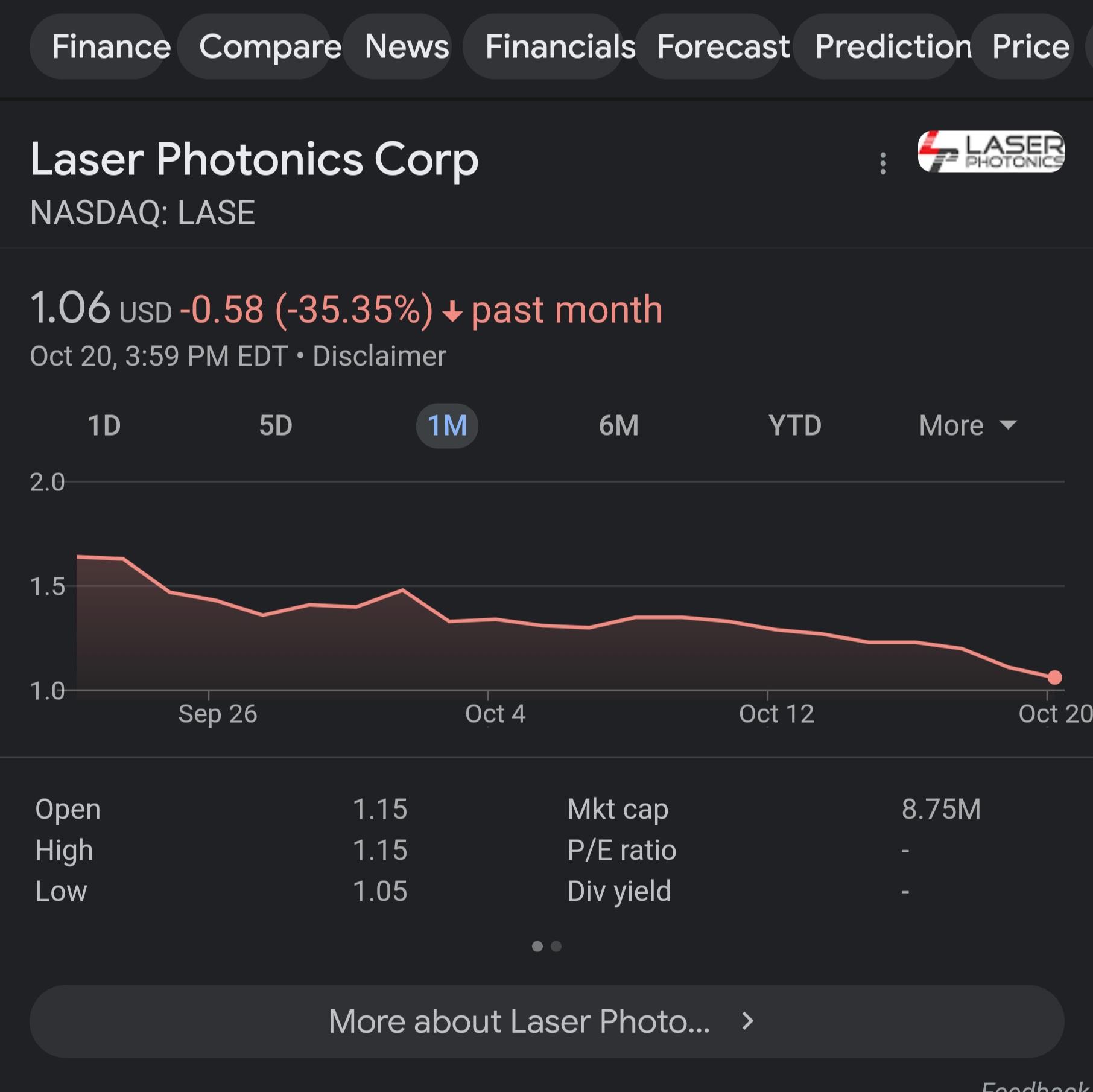Expand More about Laser Photonics
Screen dimensions: 1093x1092
(546, 1021)
